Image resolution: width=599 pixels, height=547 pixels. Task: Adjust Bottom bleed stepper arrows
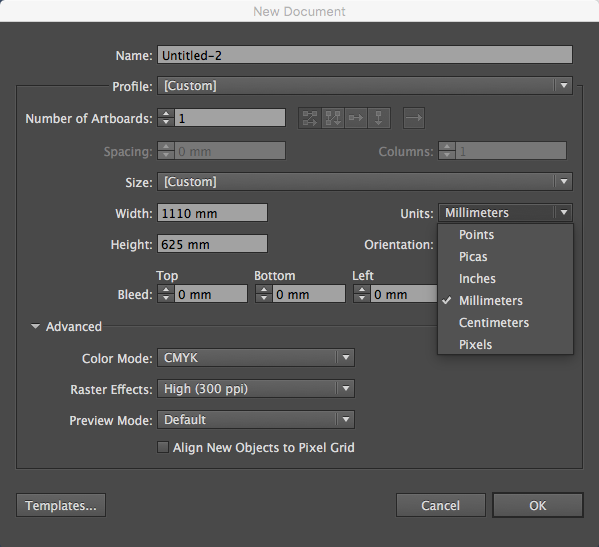point(264,294)
